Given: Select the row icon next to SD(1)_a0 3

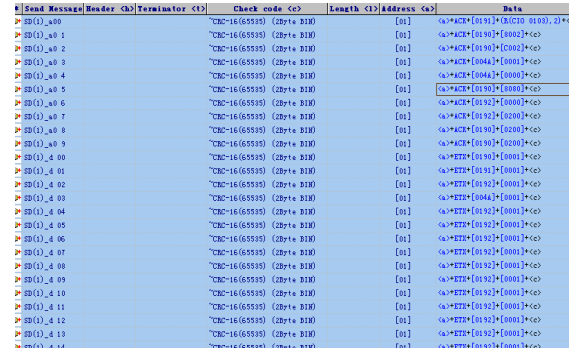Looking at the screenshot, I should (x=18, y=62).
